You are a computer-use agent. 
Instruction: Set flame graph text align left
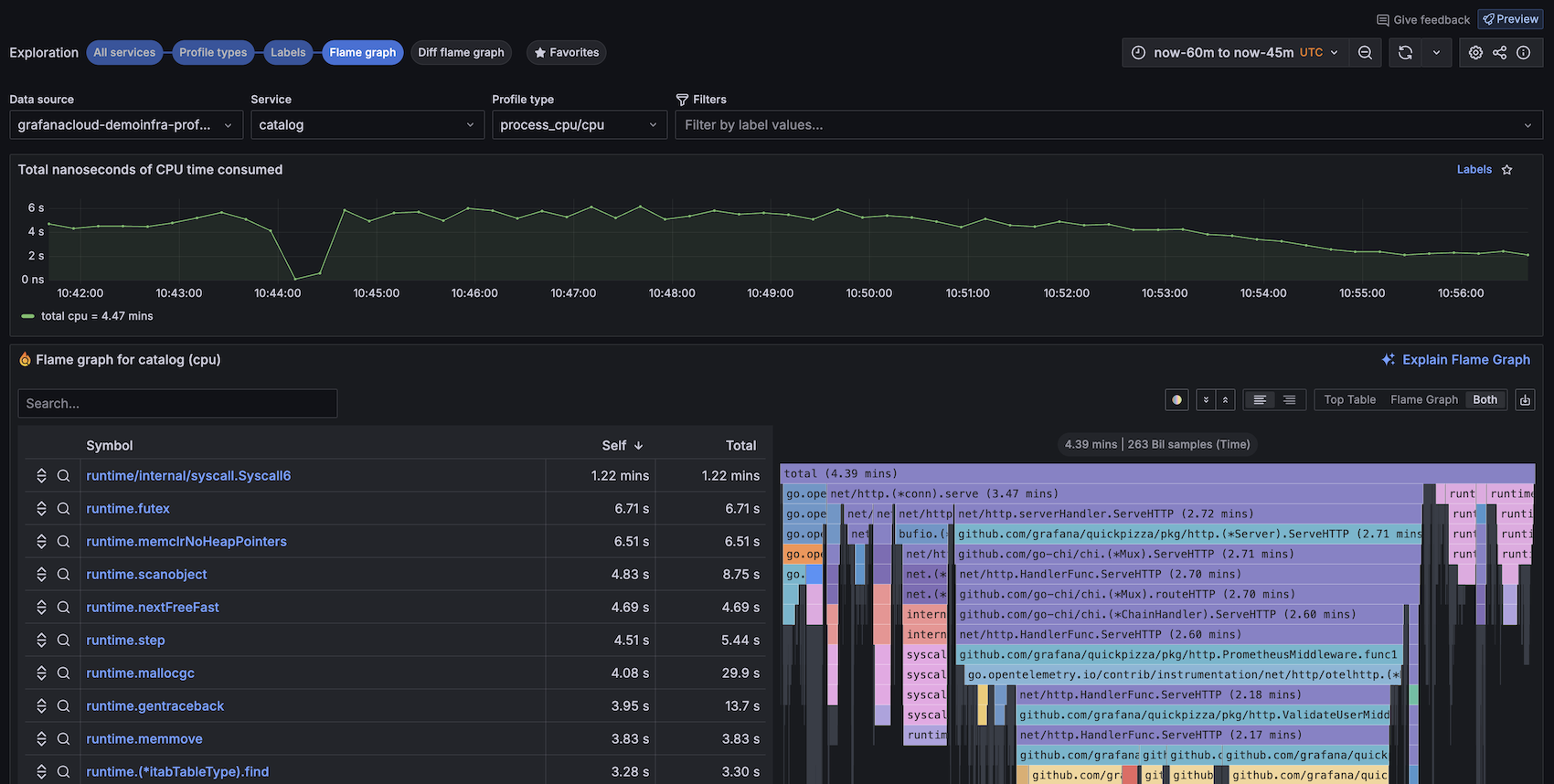(1260, 400)
